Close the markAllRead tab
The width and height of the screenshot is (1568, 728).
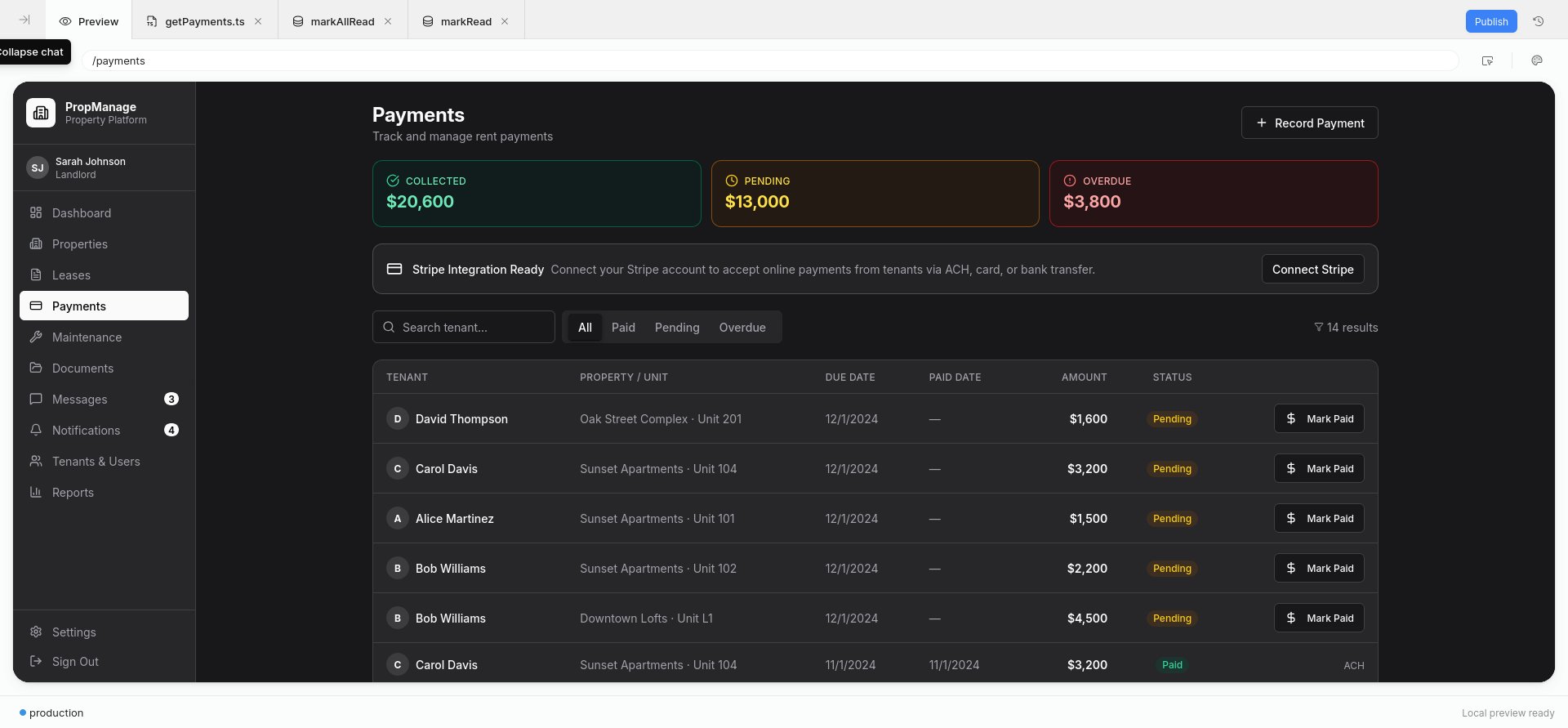[x=388, y=21]
